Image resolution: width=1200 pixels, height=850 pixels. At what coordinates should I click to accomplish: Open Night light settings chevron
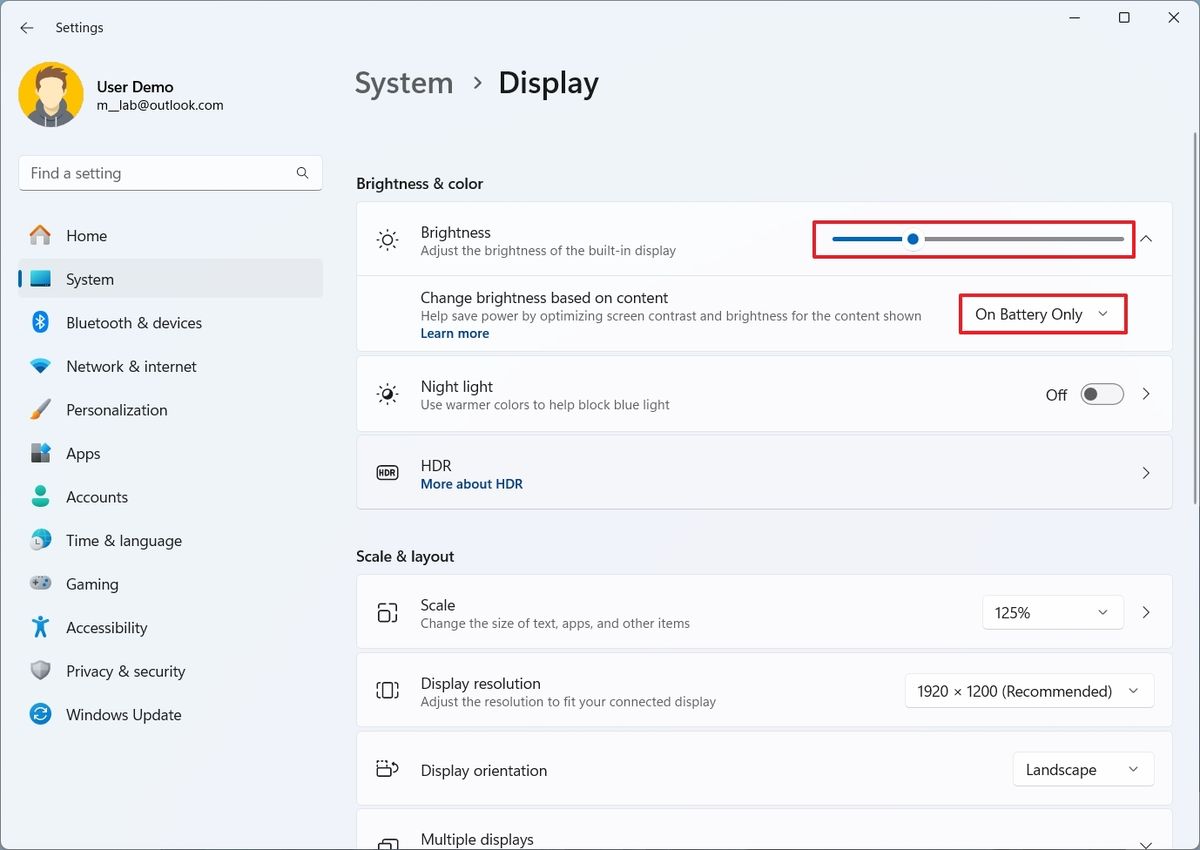pos(1146,394)
